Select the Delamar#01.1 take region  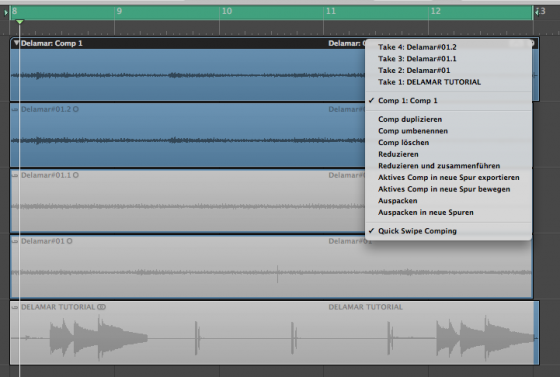coord(188,201)
